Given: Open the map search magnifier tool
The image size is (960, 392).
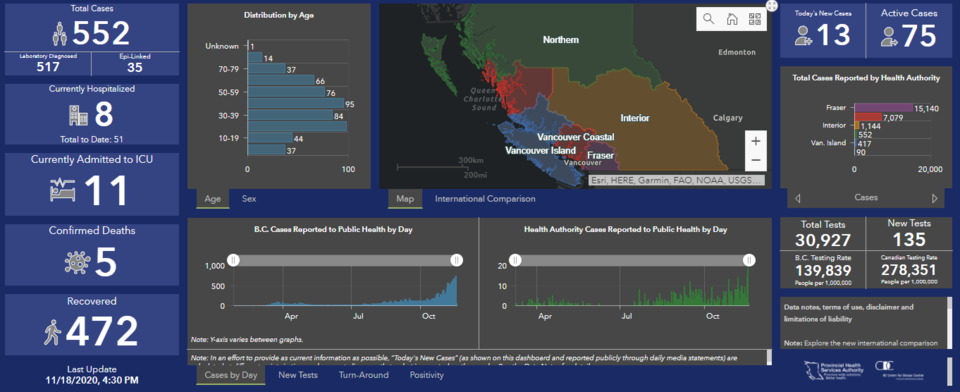Looking at the screenshot, I should (x=708, y=18).
